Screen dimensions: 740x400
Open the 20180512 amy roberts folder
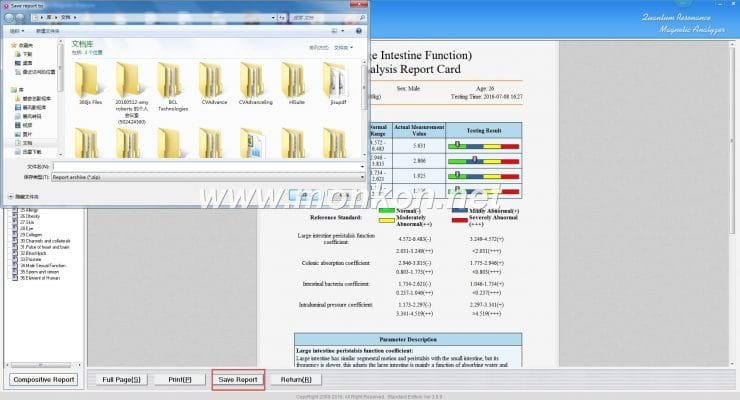131,93
